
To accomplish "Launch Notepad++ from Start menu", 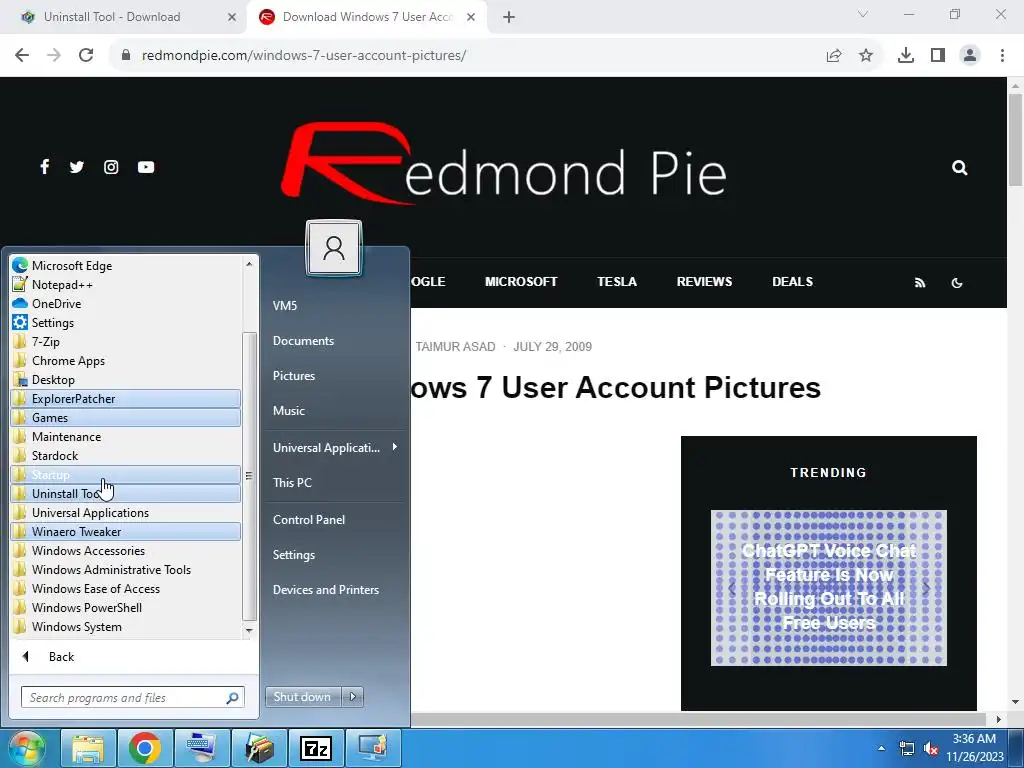I will pos(126,284).
